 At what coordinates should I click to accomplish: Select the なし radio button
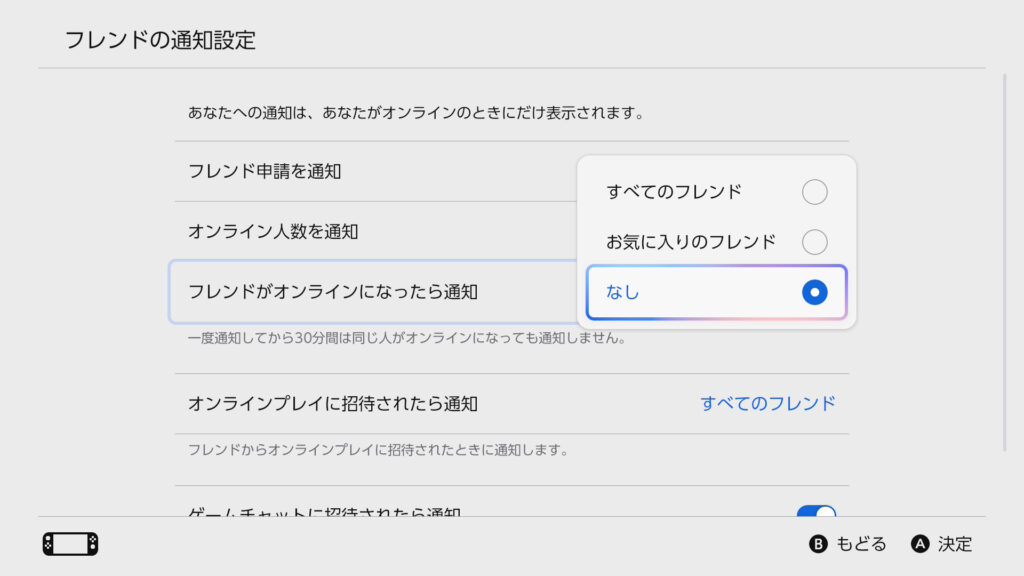[814, 292]
